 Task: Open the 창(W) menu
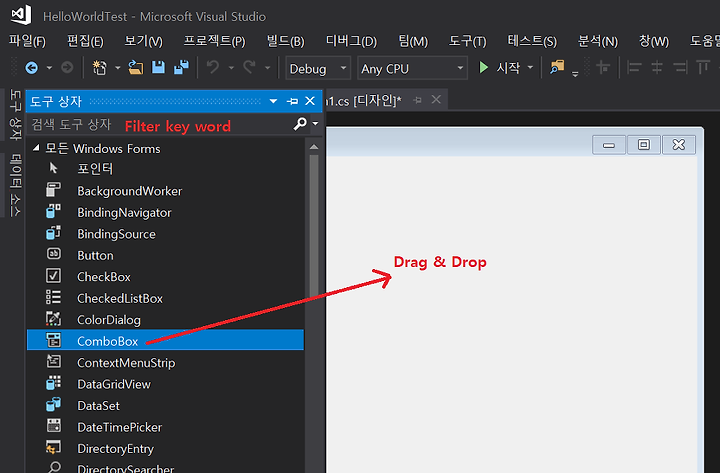653,41
